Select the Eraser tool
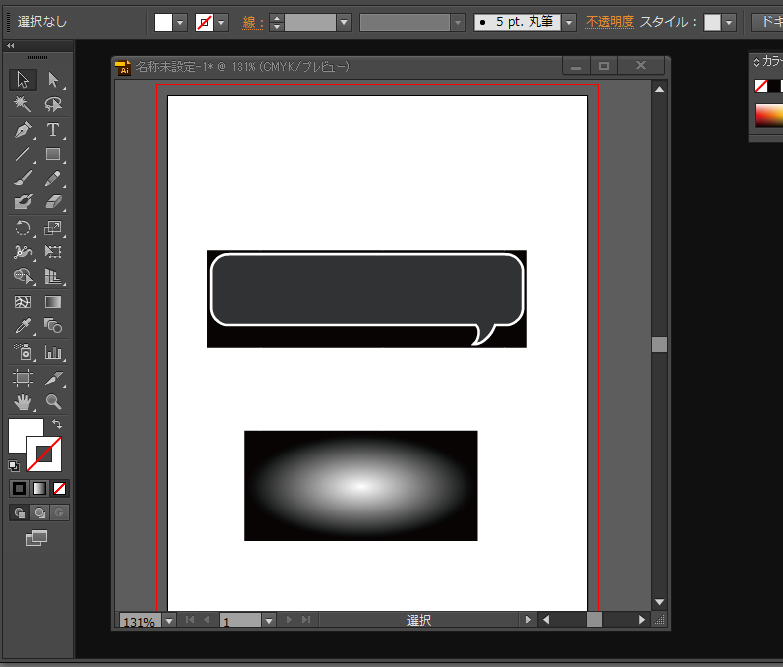 coord(53,202)
